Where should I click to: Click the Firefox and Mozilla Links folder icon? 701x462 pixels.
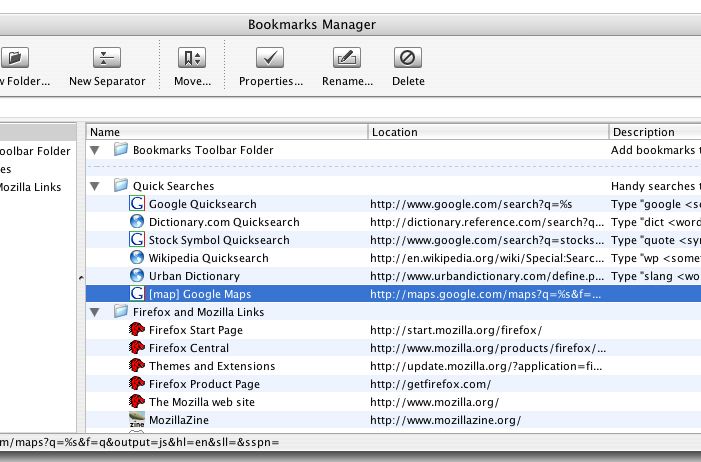(x=121, y=311)
